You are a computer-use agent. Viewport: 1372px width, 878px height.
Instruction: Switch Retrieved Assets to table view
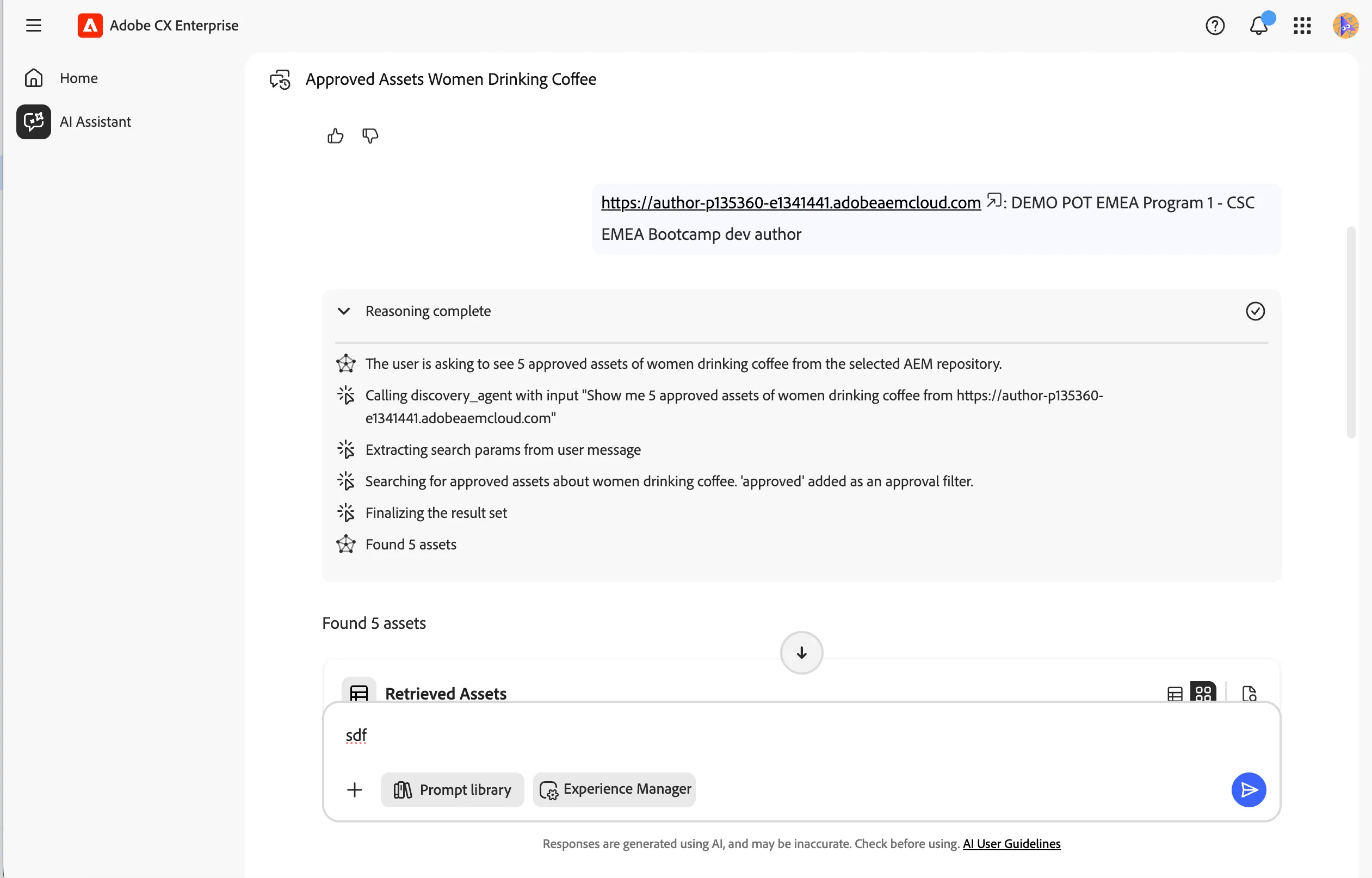point(1175,694)
